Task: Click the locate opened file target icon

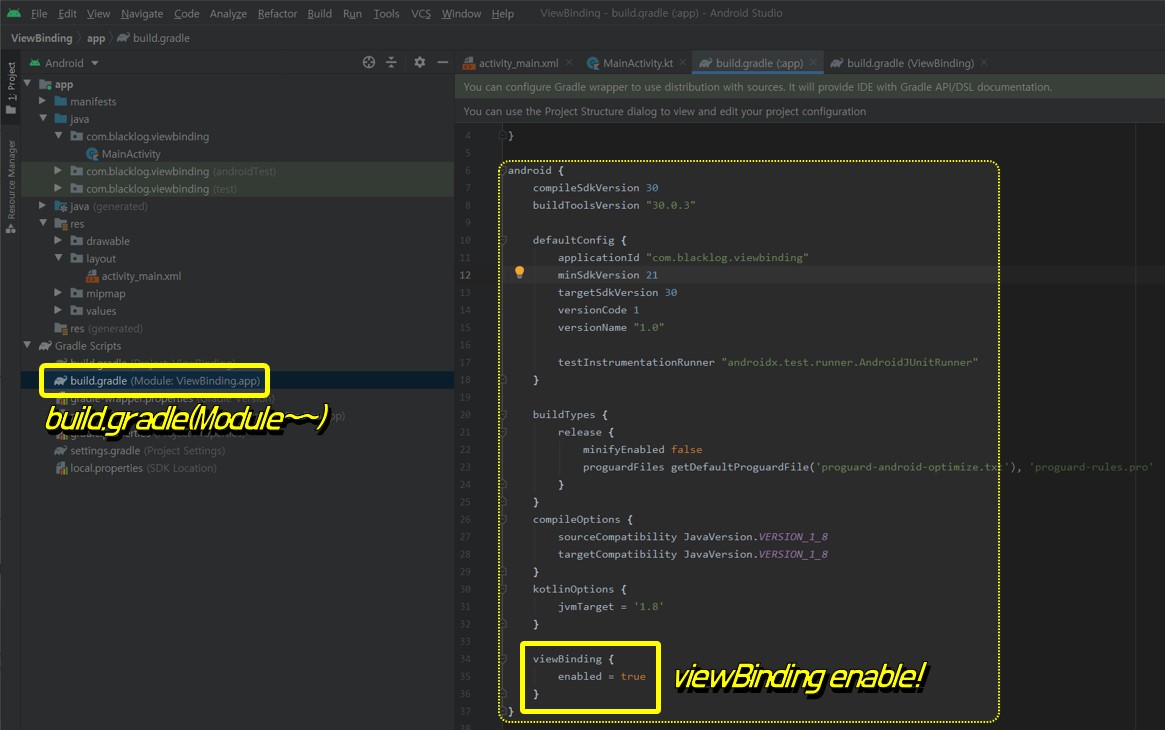Action: click(x=369, y=62)
